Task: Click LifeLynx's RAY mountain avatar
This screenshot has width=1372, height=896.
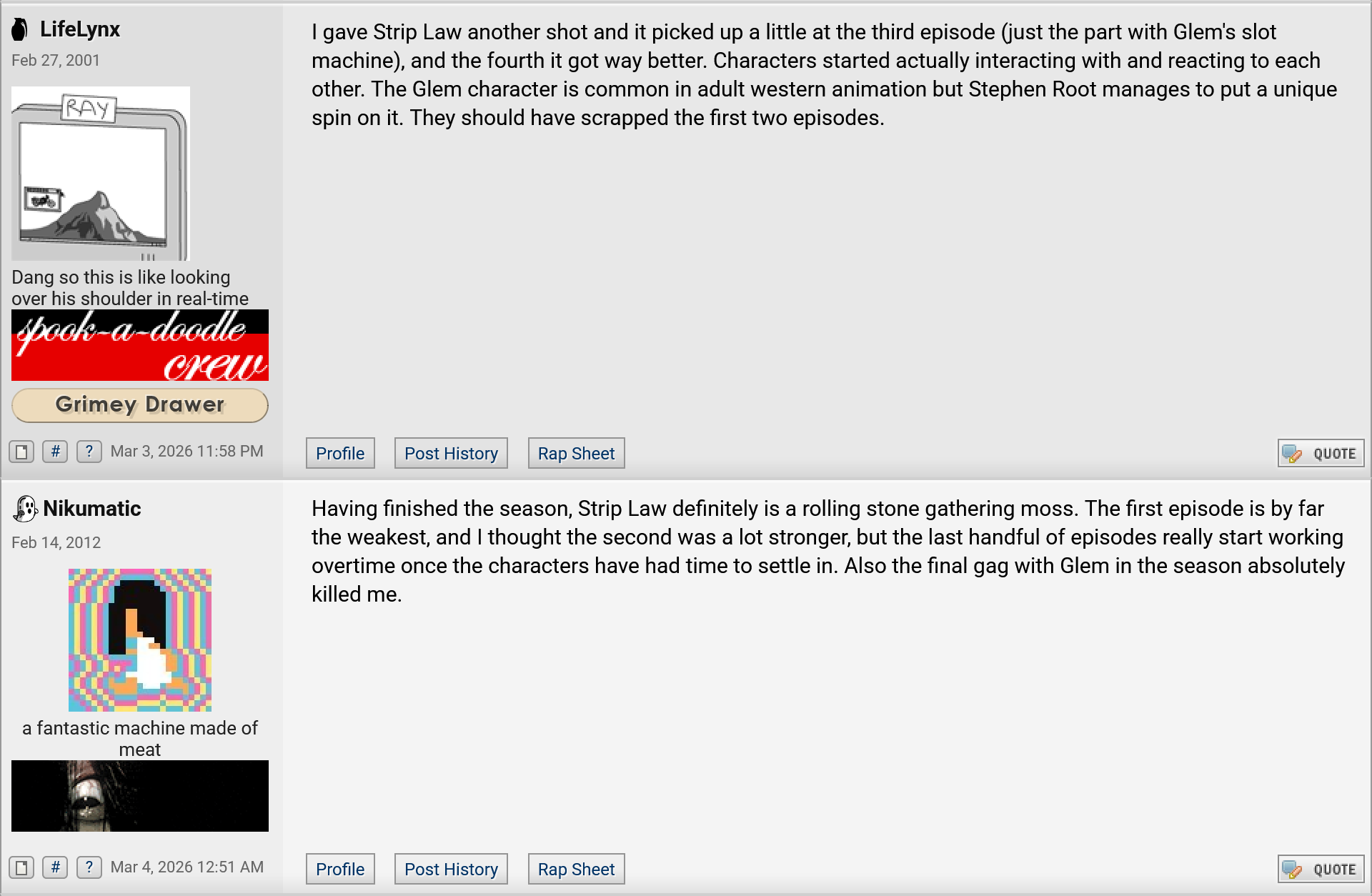Action: (x=101, y=174)
